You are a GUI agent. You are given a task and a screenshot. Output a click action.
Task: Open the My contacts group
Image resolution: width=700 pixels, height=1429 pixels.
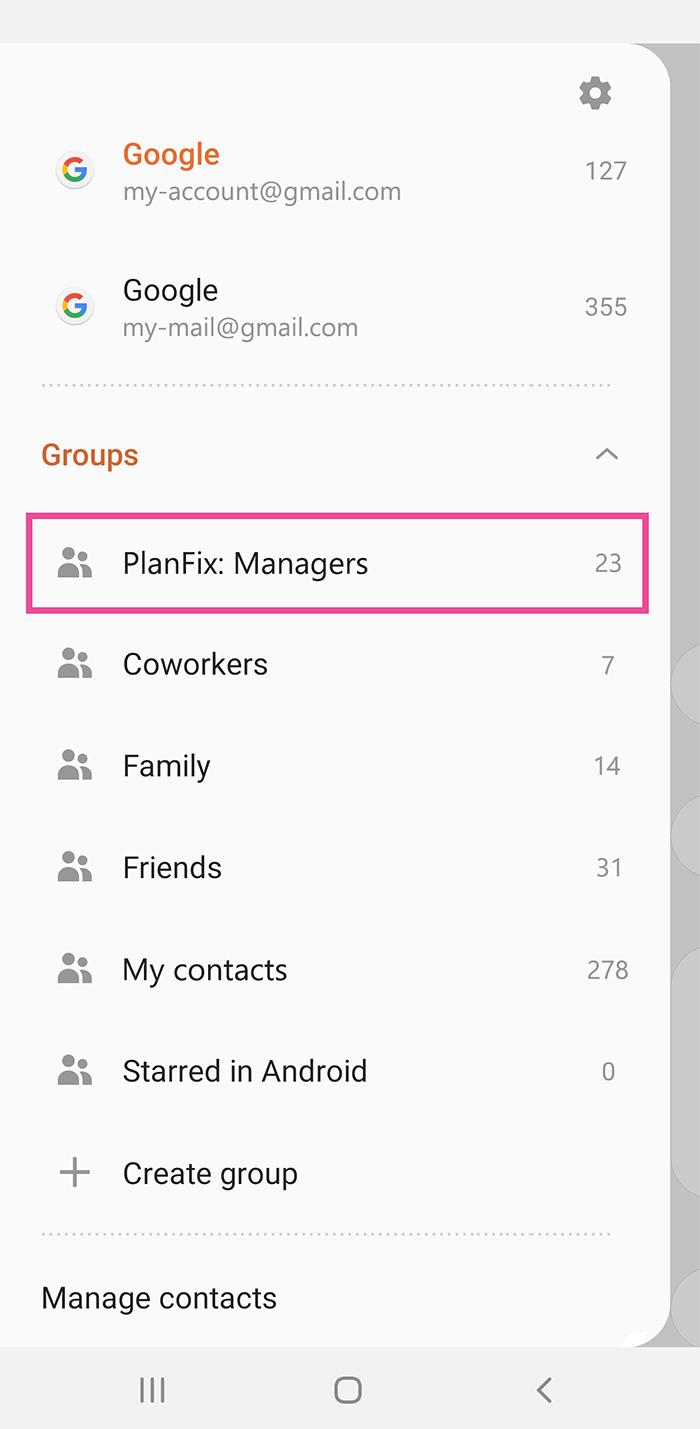pyautogui.click(x=205, y=970)
